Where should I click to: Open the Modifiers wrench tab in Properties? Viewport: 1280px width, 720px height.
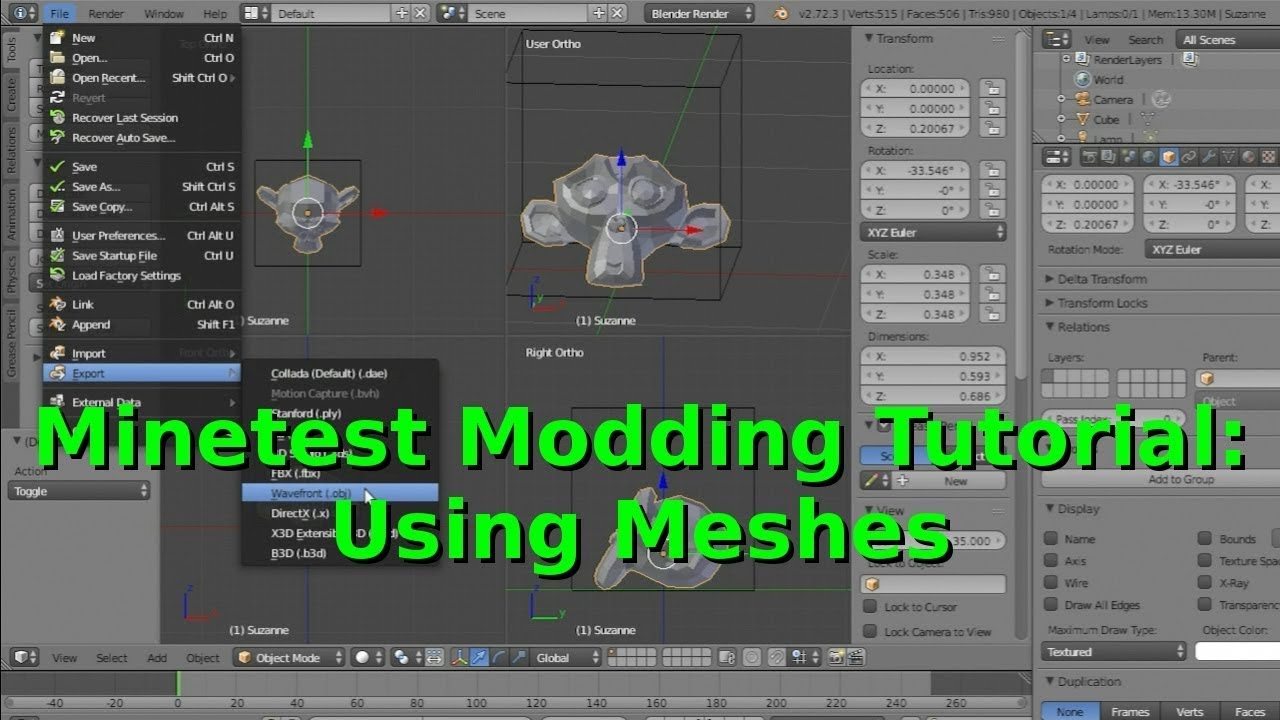click(1208, 157)
